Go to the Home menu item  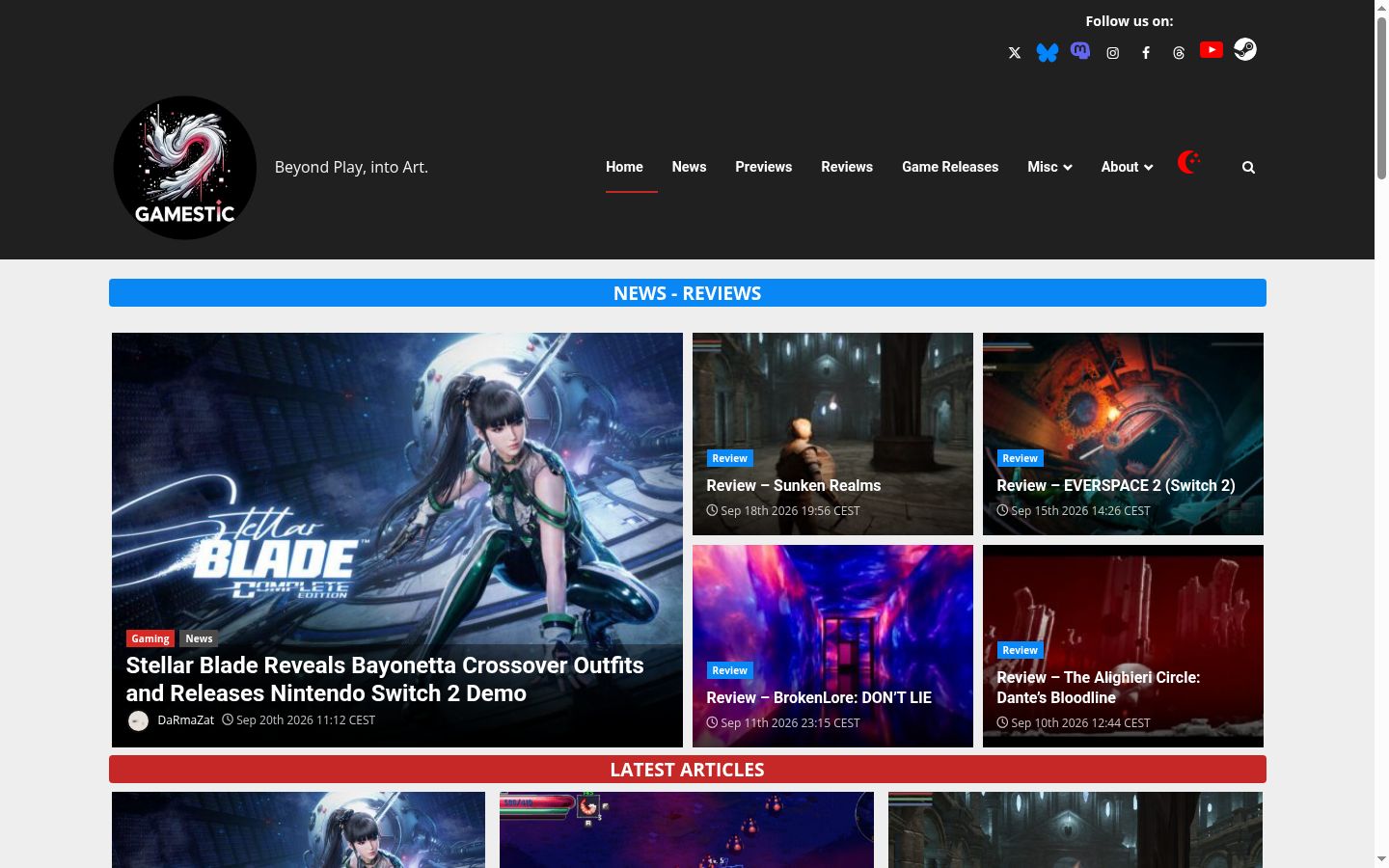[624, 167]
